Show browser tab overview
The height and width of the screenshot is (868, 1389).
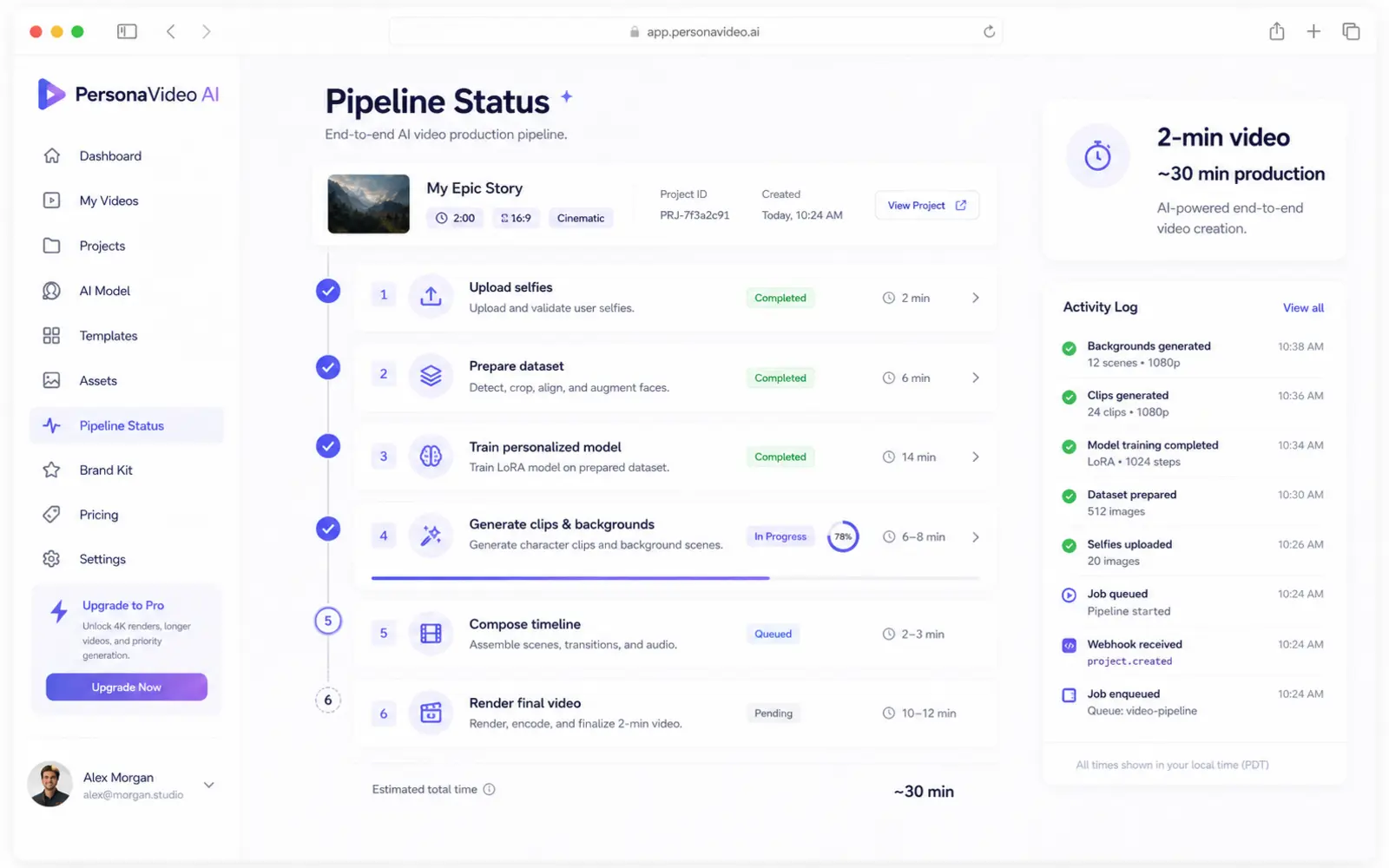tap(1351, 31)
